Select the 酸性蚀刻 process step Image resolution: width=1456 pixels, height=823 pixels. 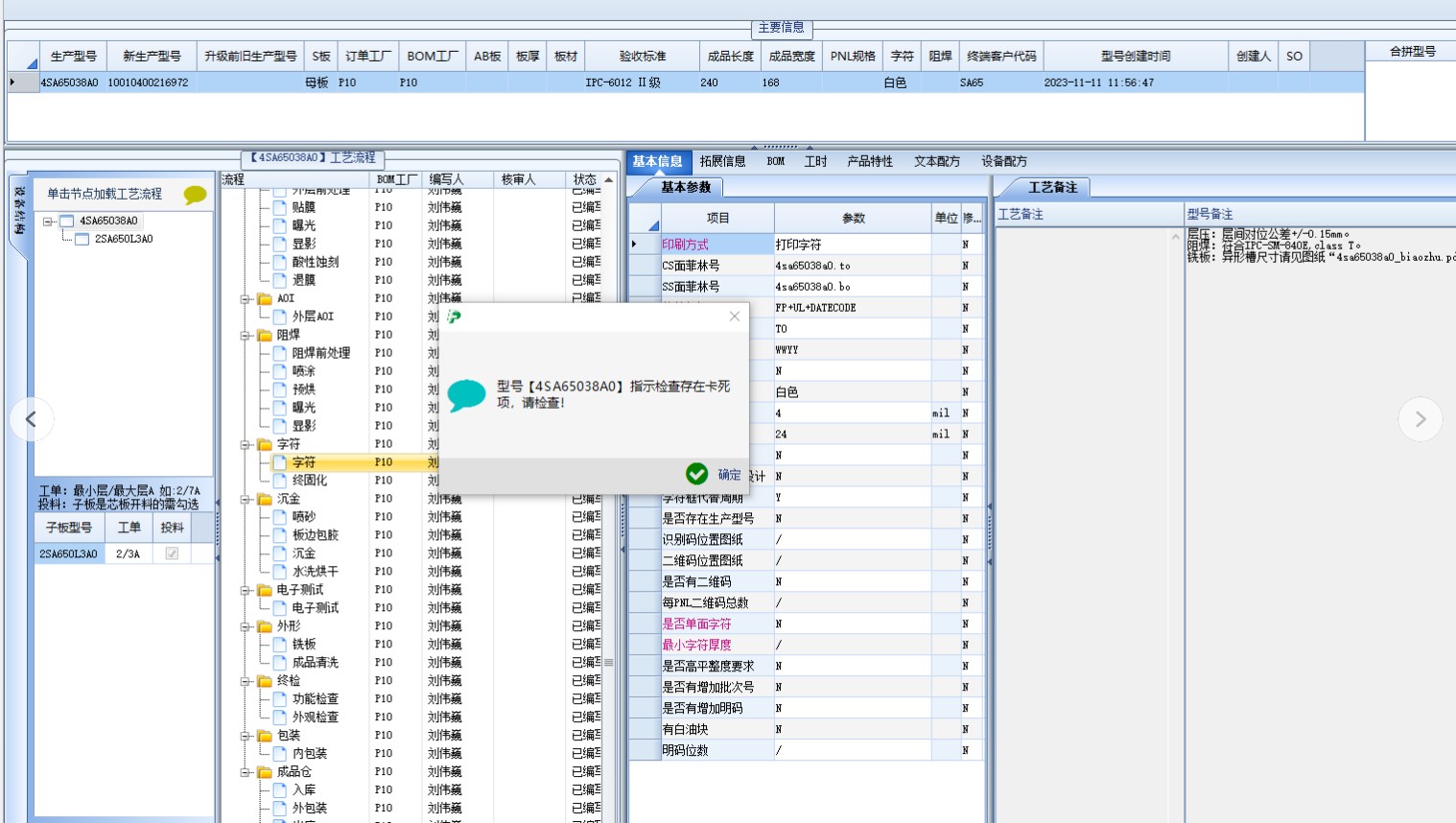pyautogui.click(x=315, y=262)
